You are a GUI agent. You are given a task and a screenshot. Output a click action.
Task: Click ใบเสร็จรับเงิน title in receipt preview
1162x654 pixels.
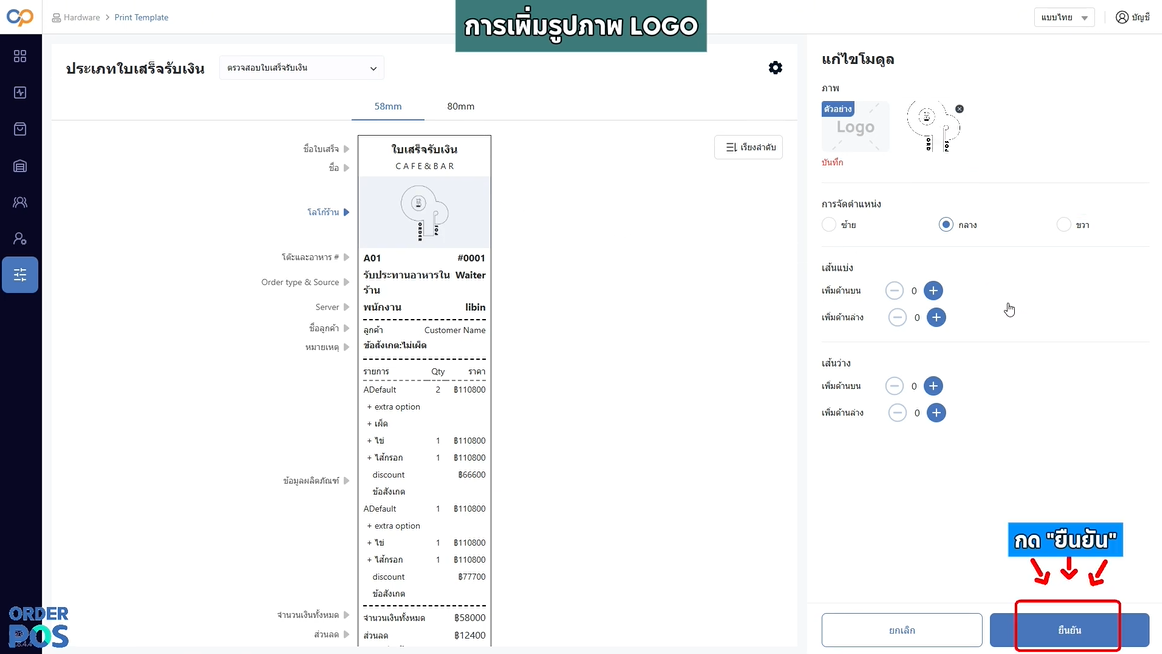point(424,150)
